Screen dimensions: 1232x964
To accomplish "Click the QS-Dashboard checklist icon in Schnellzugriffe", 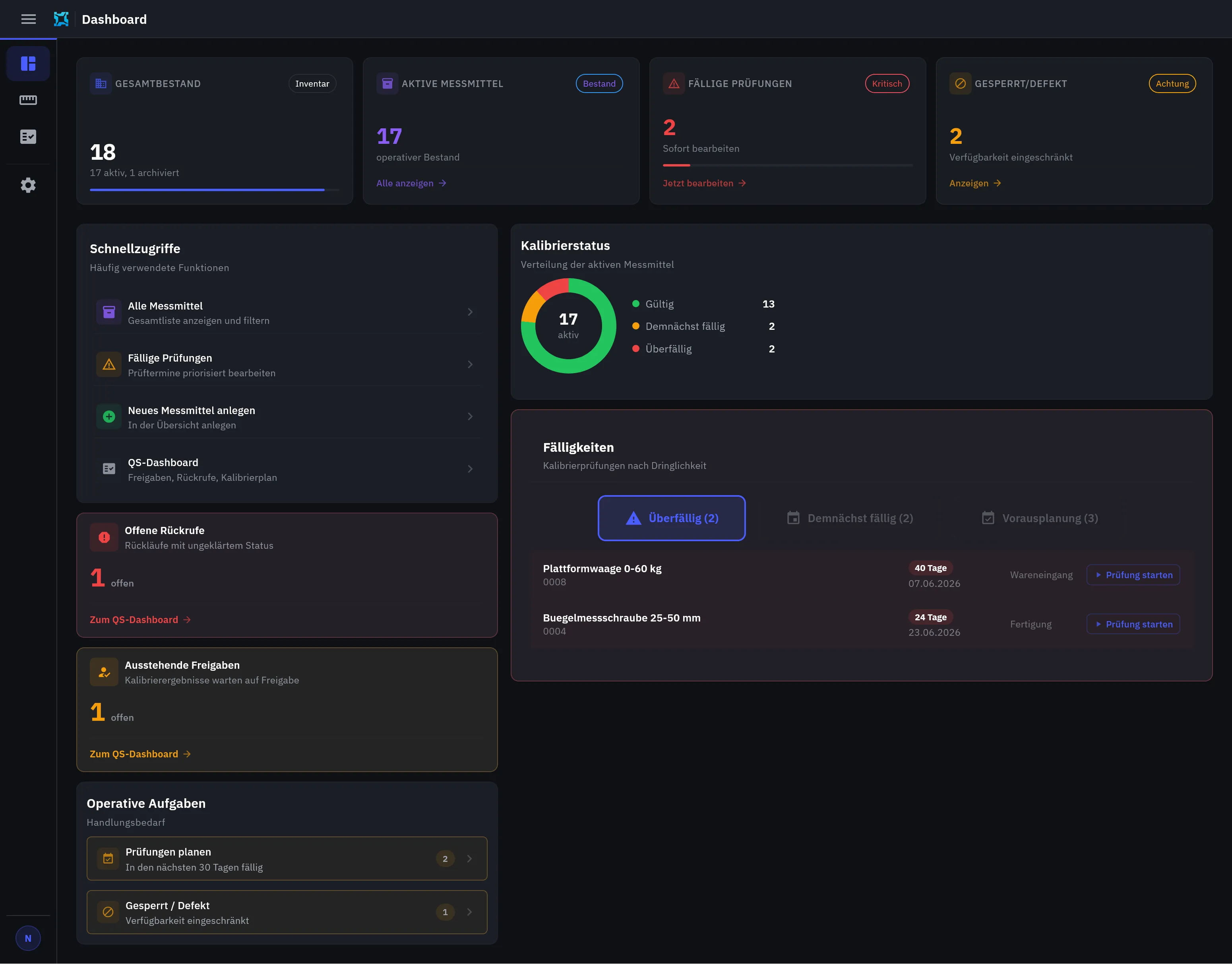I will (109, 469).
